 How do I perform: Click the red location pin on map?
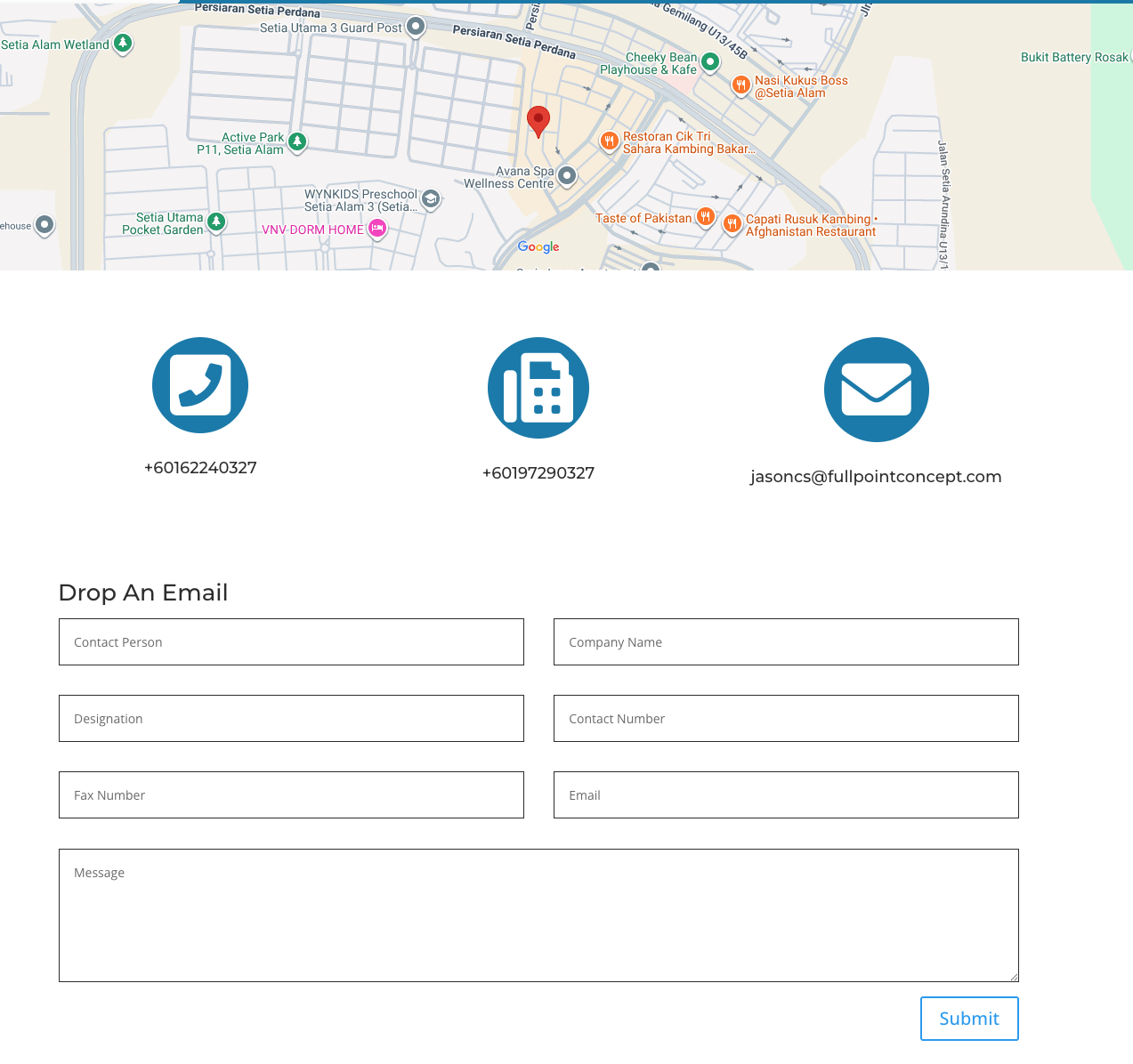point(538,122)
